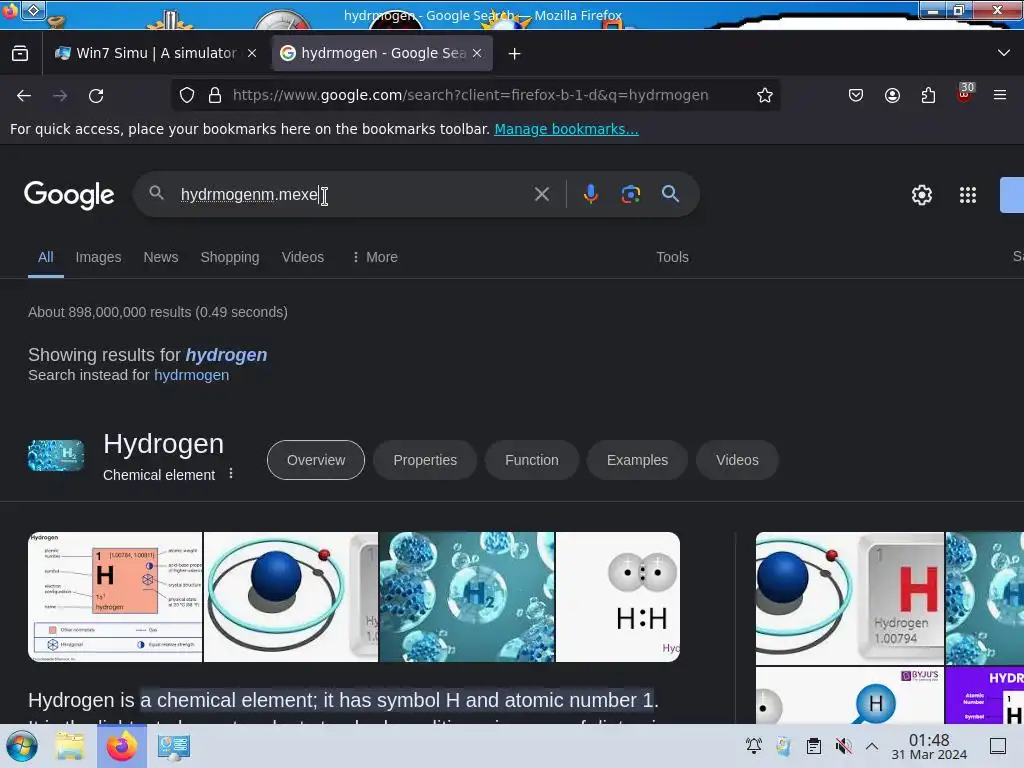The image size is (1024, 768).
Task: Open the periodic table H diagram image
Action: tap(115, 597)
